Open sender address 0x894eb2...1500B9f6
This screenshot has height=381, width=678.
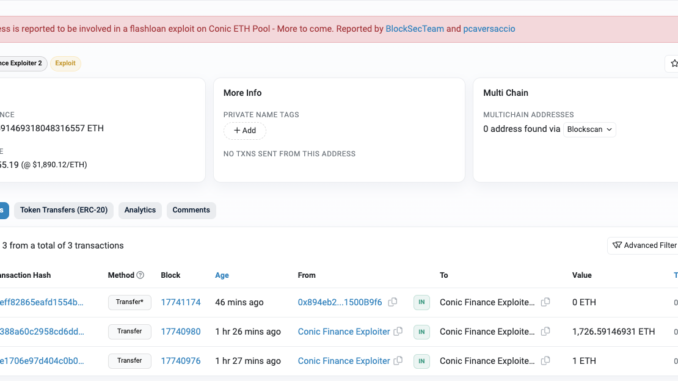[x=340, y=302]
